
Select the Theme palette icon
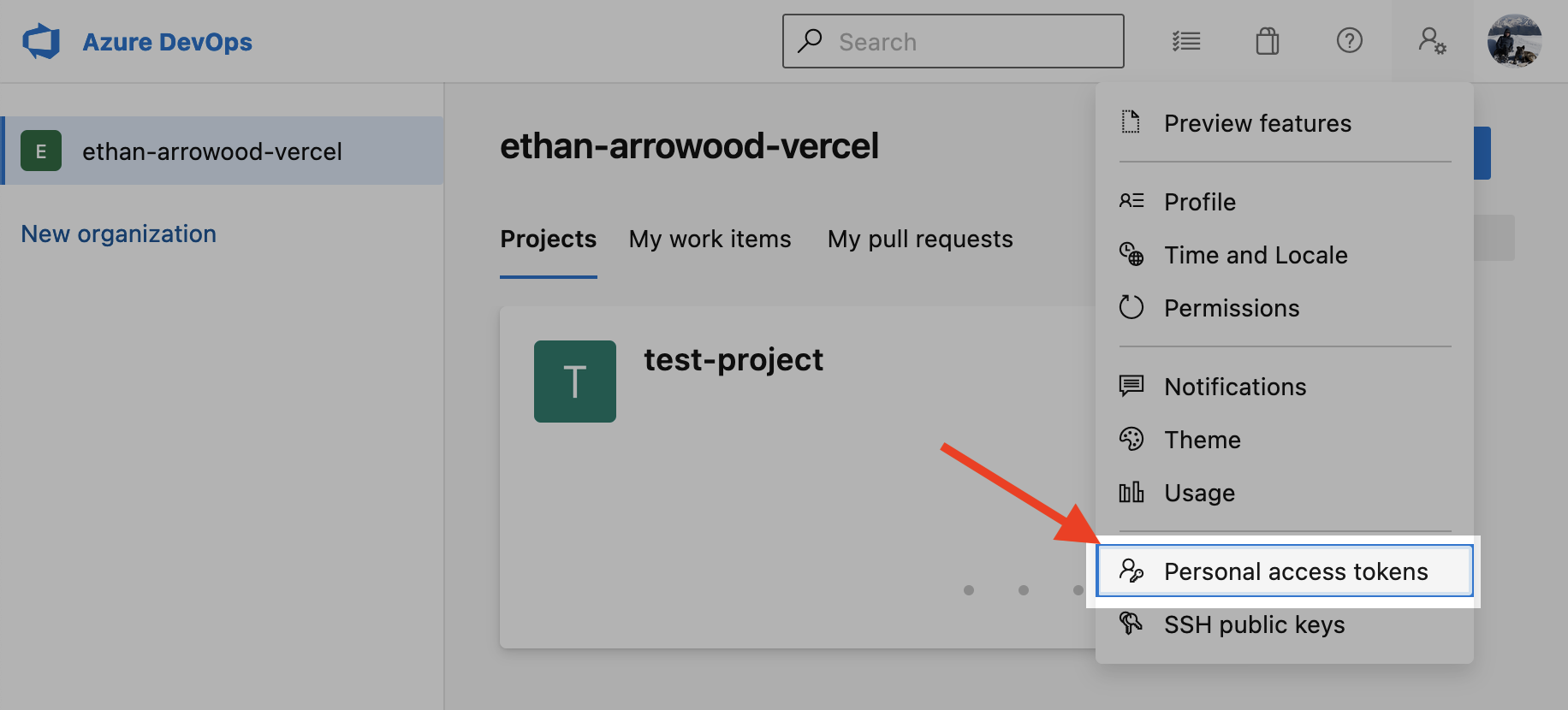(1131, 439)
